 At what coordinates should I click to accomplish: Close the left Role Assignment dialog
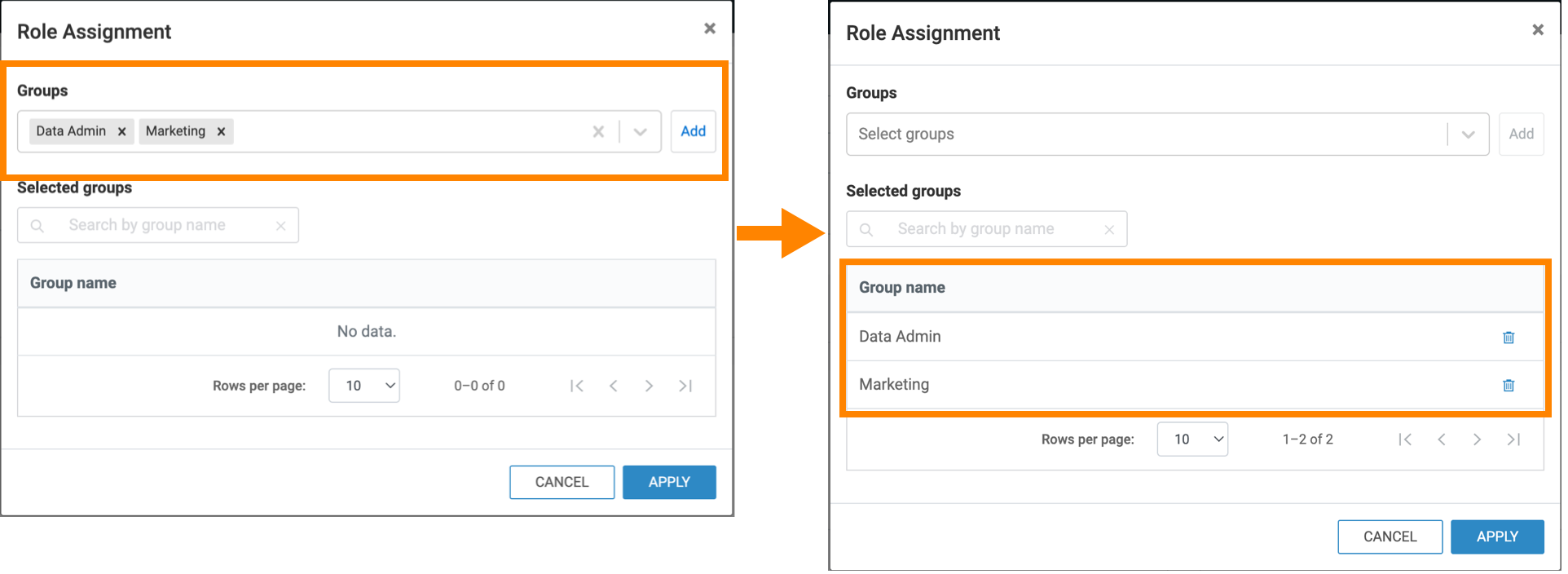pos(710,29)
